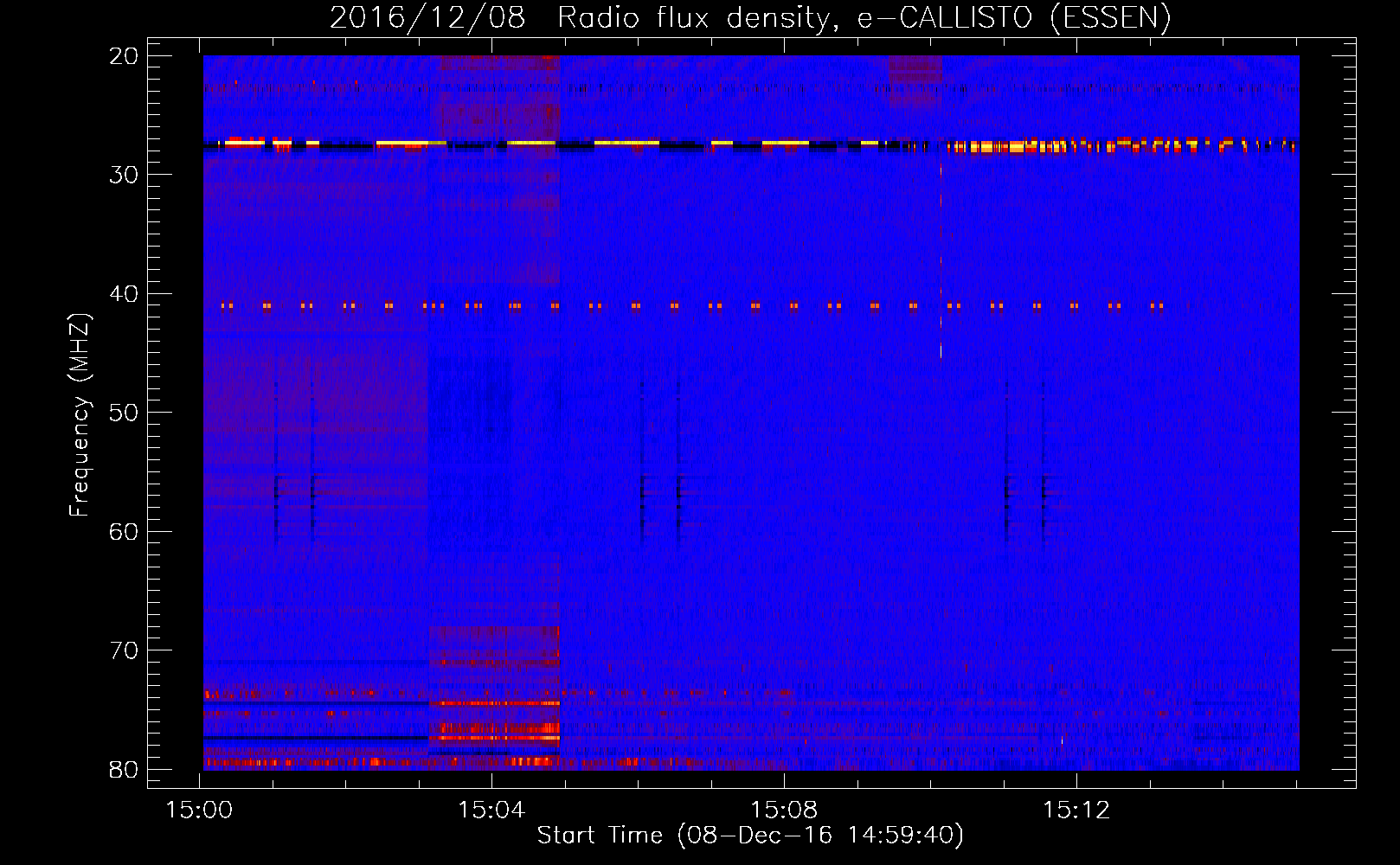Select the 40 MHz frequency tick label
1400x865 pixels.
point(125,294)
